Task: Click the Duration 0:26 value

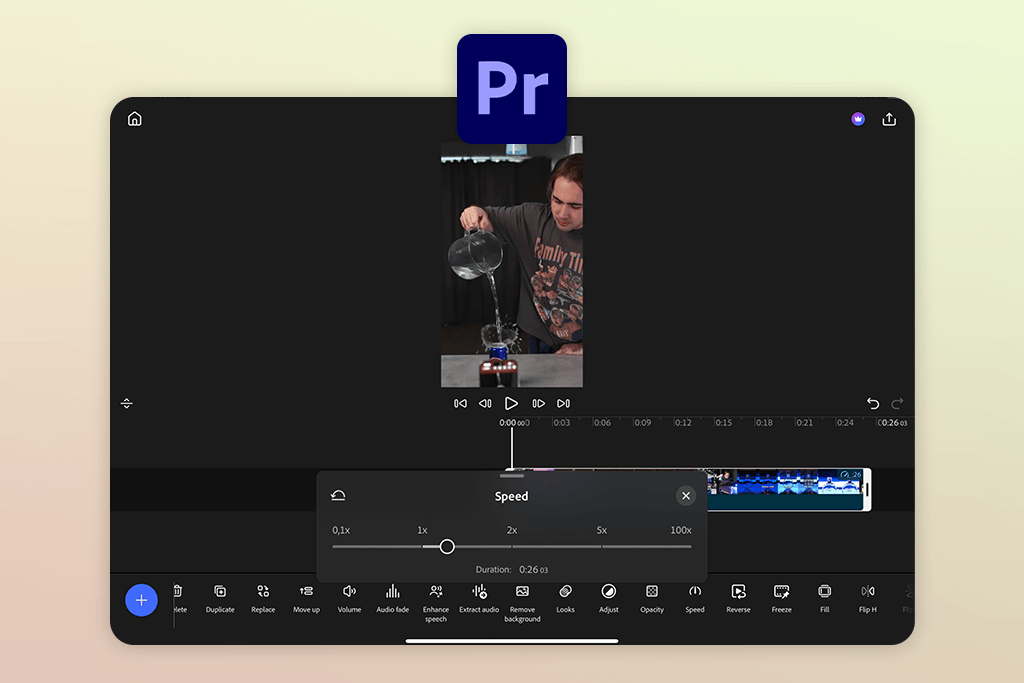Action: click(534, 569)
